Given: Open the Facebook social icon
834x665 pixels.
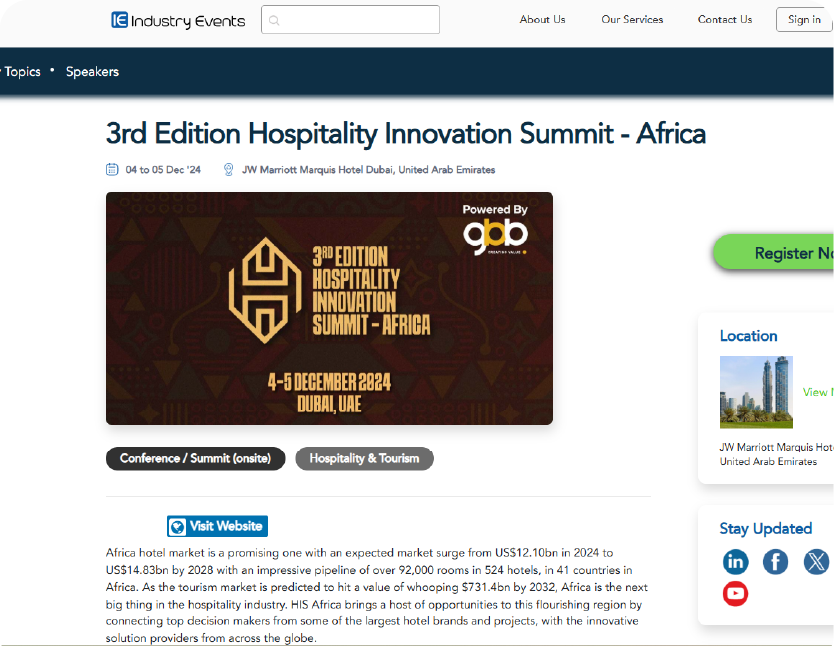Looking at the screenshot, I should pos(775,562).
